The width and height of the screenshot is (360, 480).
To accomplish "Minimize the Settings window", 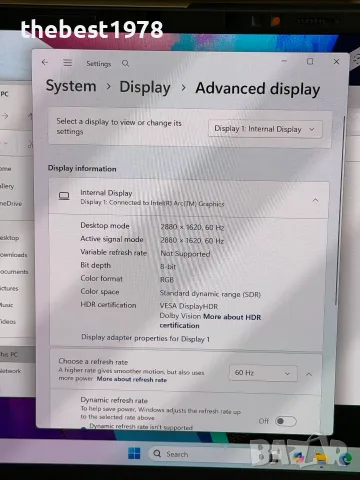I will coord(284,61).
